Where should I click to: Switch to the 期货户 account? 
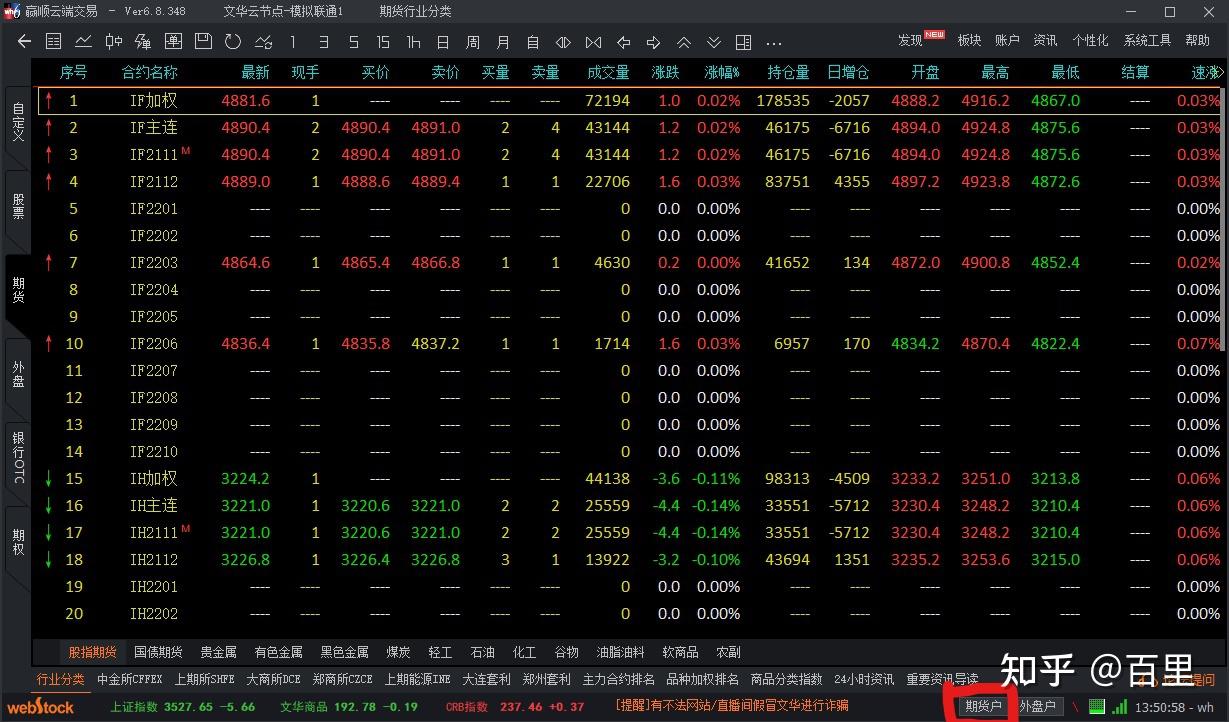tap(983, 706)
